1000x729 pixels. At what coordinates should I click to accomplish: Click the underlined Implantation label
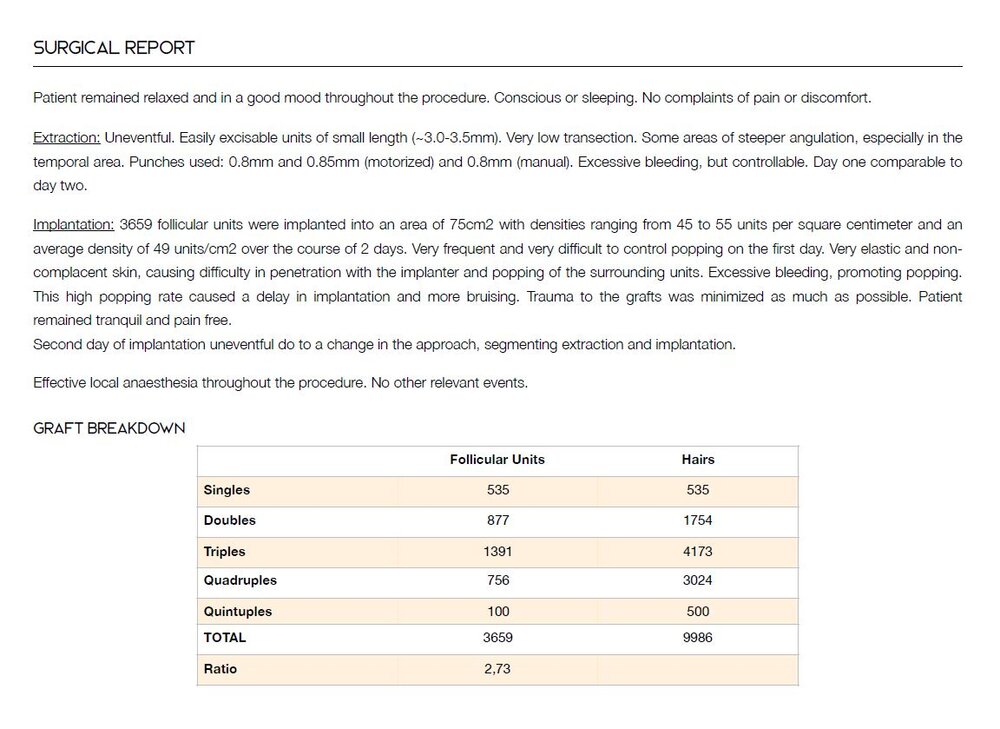[x=74, y=224]
